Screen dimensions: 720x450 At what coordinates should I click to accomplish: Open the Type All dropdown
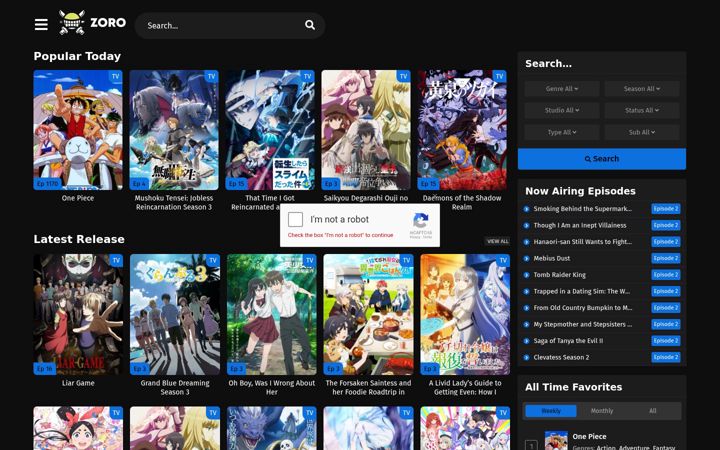[x=562, y=132]
